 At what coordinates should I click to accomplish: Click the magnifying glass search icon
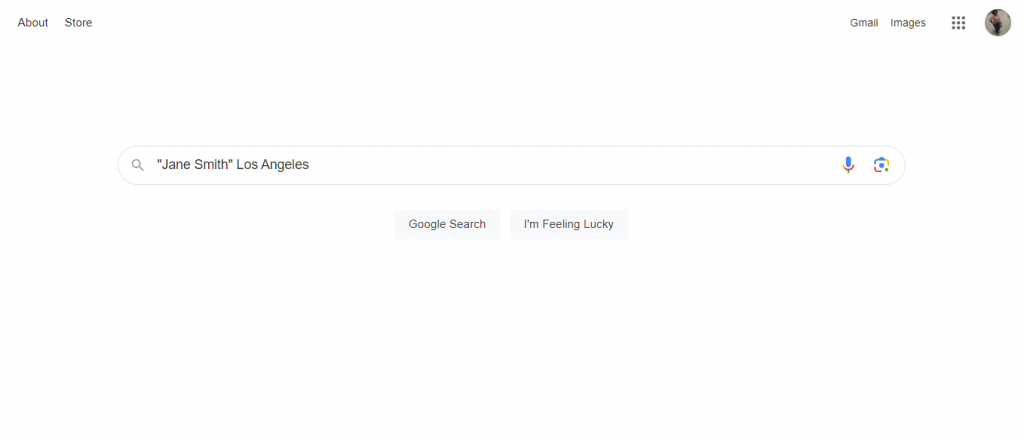tap(138, 165)
